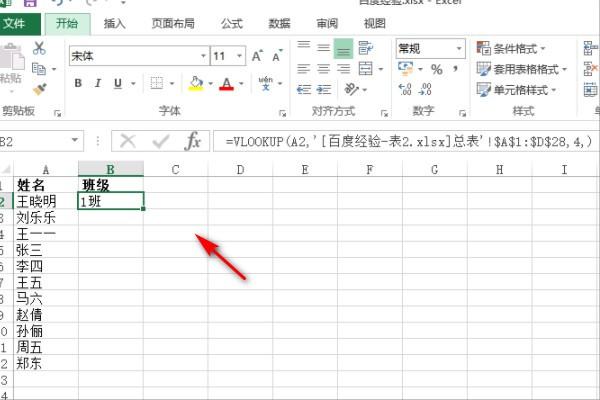600x400 pixels.
Task: Increase decimal places
Action: click(405, 89)
